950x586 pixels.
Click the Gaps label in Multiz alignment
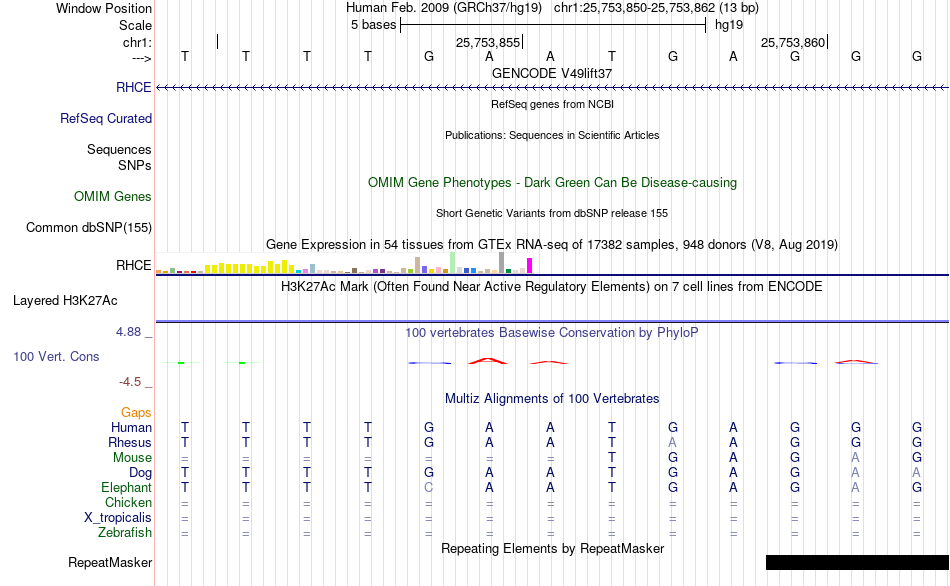(x=136, y=413)
